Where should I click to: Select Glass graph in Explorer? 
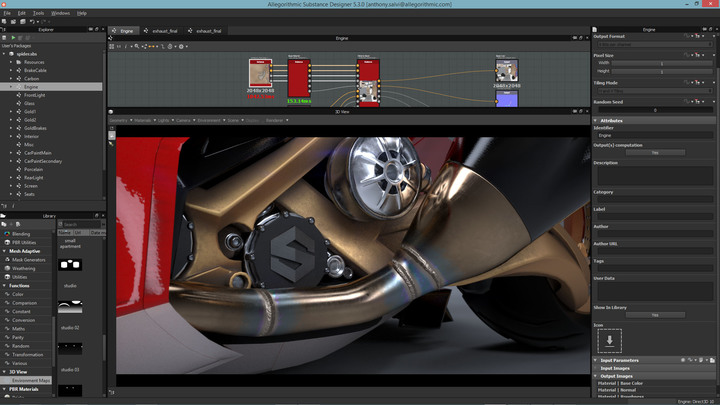(29, 103)
